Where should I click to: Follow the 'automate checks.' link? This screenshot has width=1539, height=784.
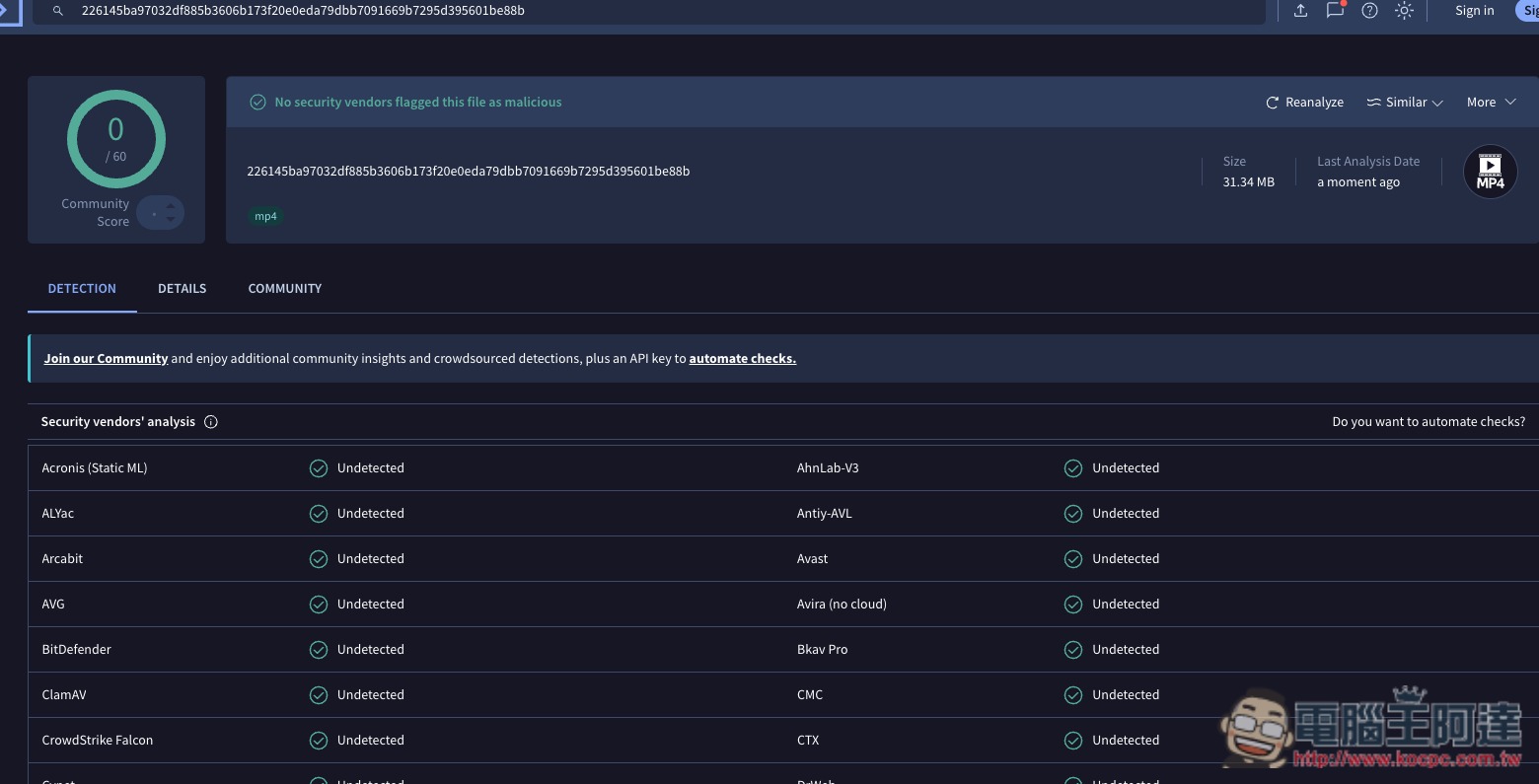coord(743,359)
